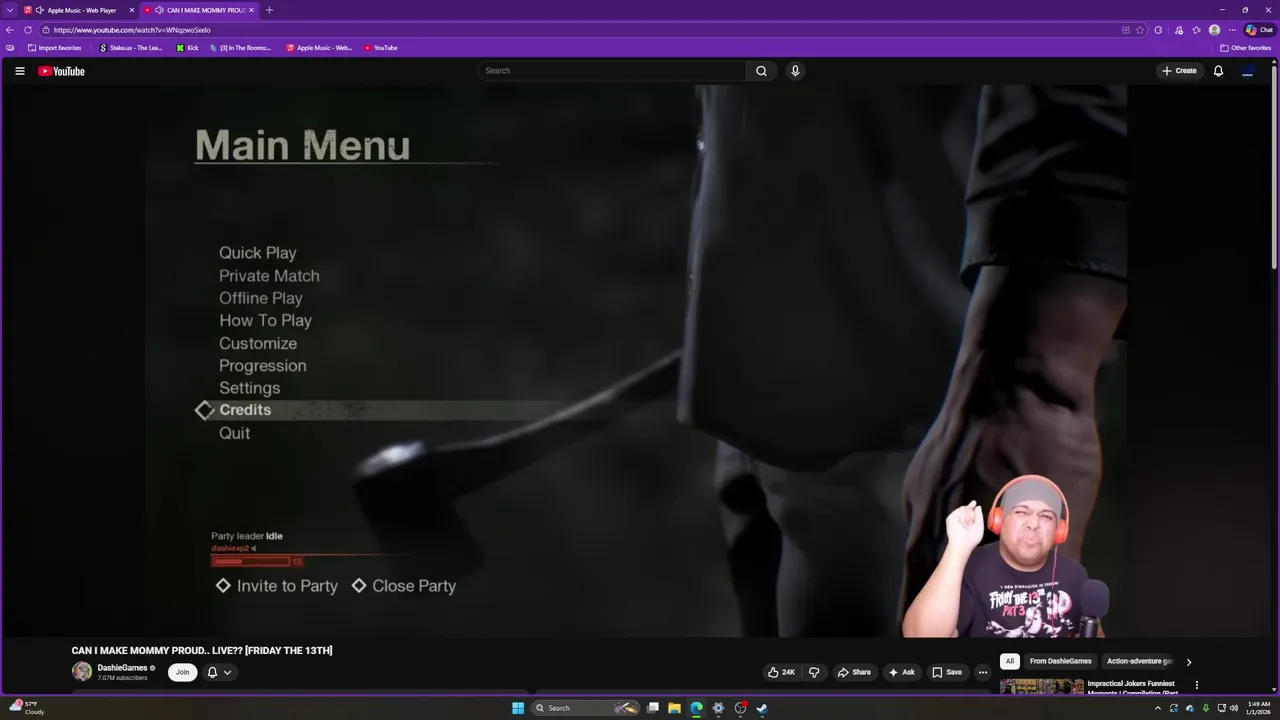Viewport: 1280px width, 720px height.
Task: Go back with browser back arrow
Action: [10, 30]
